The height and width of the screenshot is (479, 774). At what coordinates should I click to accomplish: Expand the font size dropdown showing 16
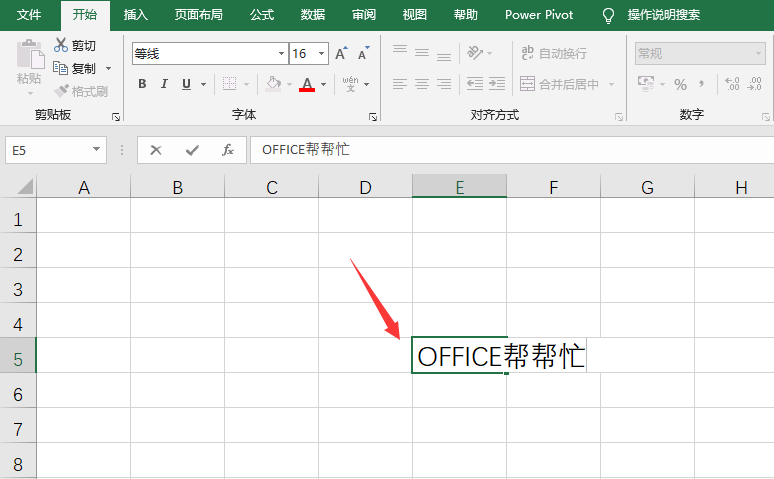pos(321,54)
